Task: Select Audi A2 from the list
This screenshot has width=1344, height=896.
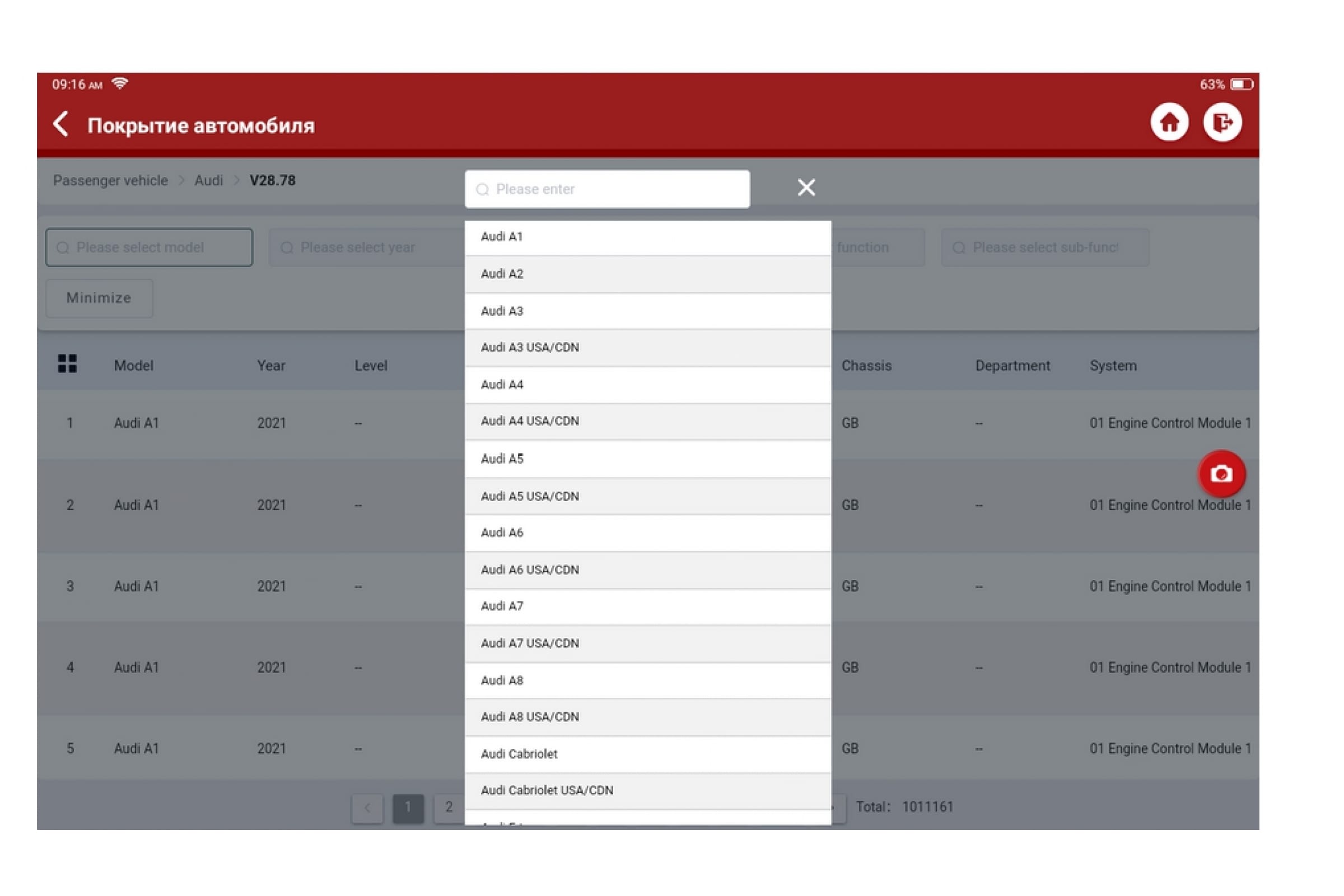Action: click(648, 274)
